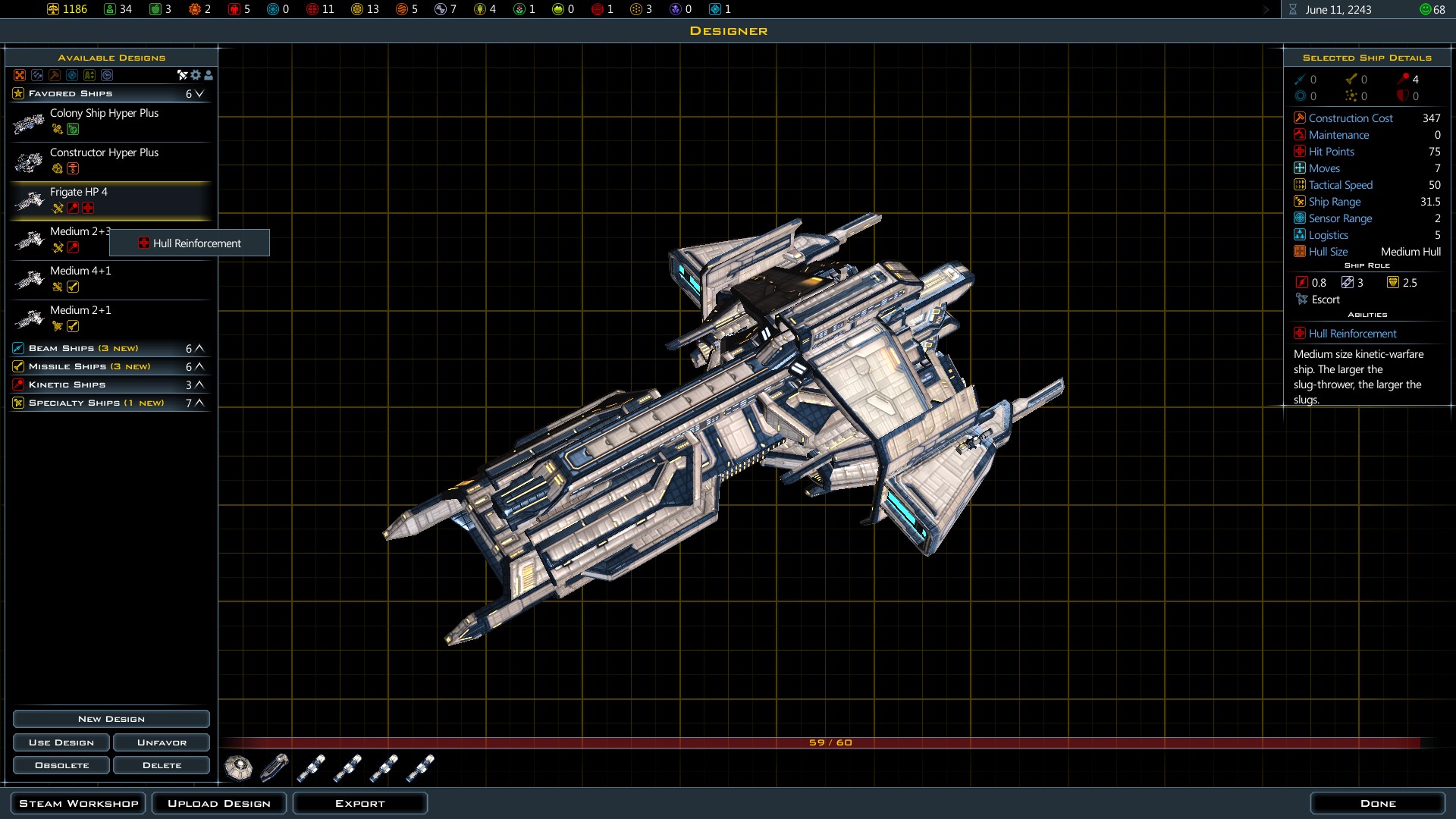Click the hammer construction cost sort icon
This screenshot has height=819, width=1456.
[x=55, y=75]
